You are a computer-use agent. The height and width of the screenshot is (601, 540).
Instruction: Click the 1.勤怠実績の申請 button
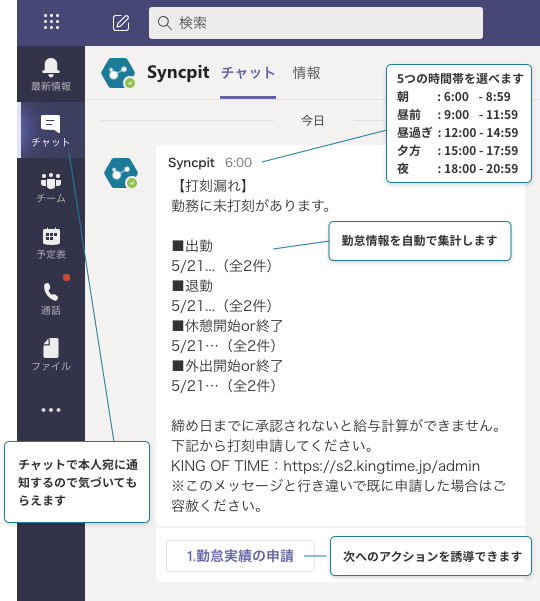click(x=240, y=556)
